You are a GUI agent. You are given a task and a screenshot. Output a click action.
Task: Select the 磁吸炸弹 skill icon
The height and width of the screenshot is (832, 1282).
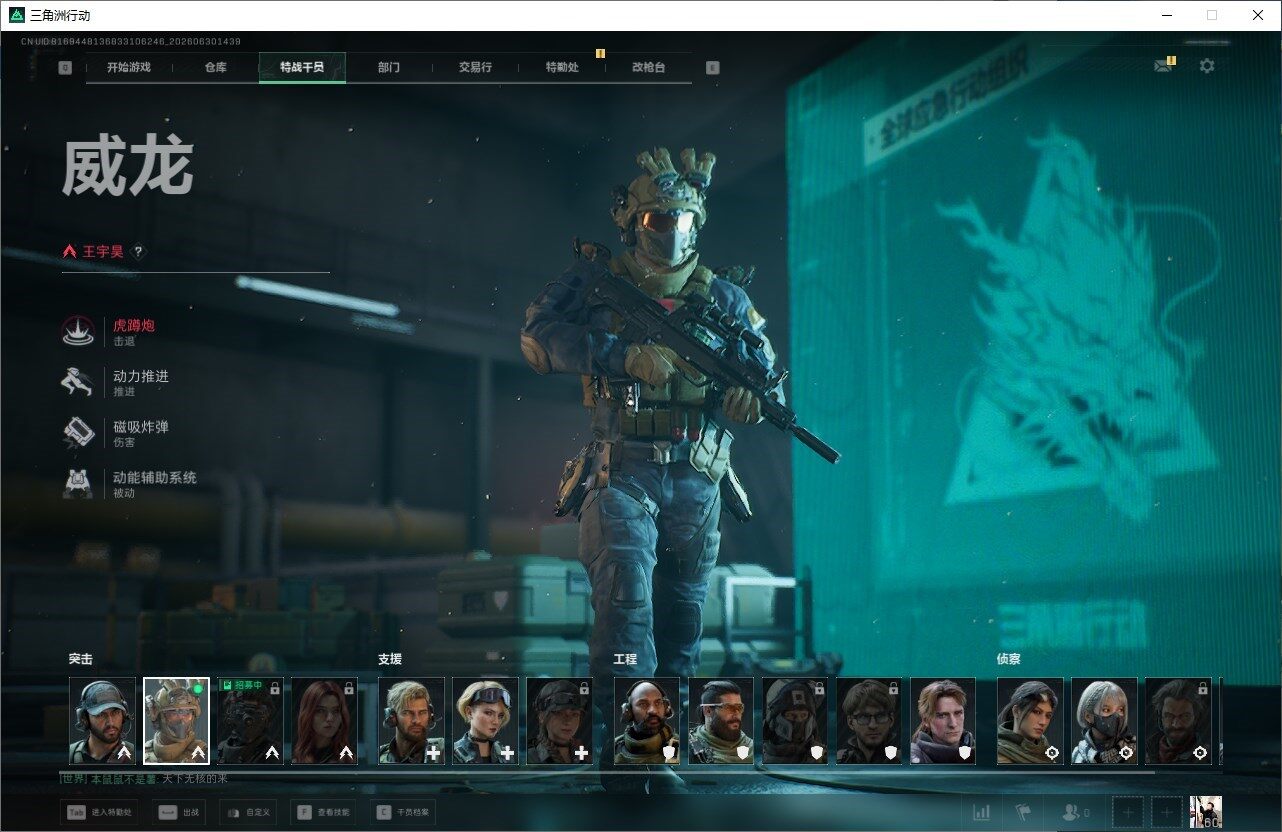[79, 433]
